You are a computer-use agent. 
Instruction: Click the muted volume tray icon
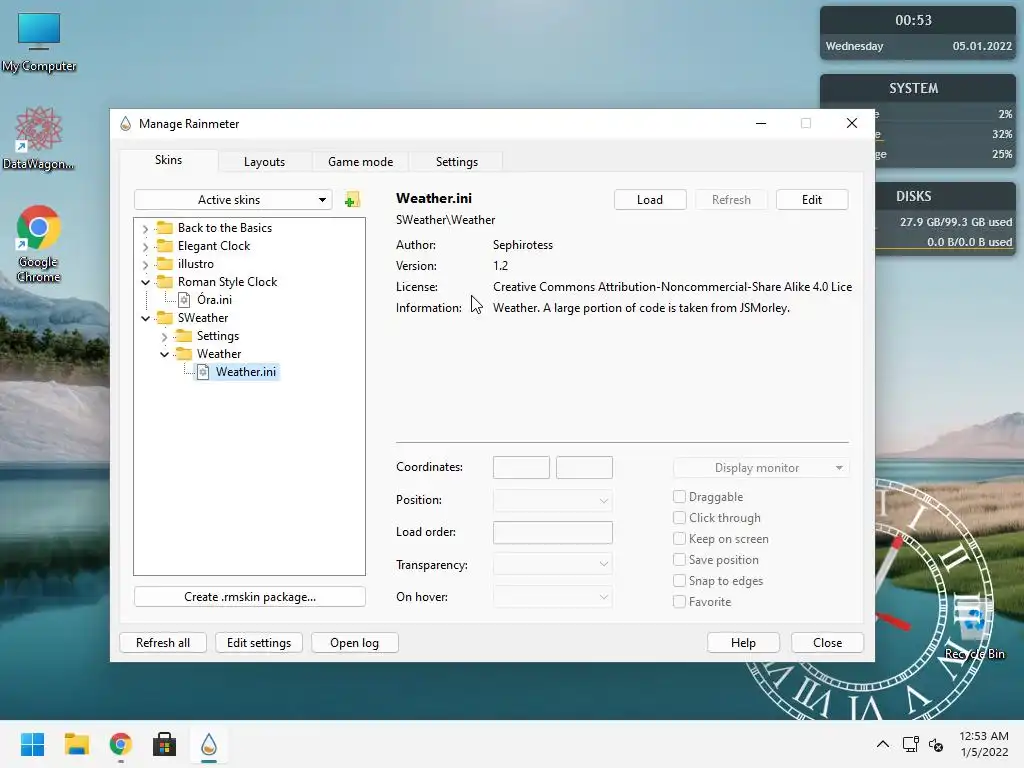coord(936,744)
